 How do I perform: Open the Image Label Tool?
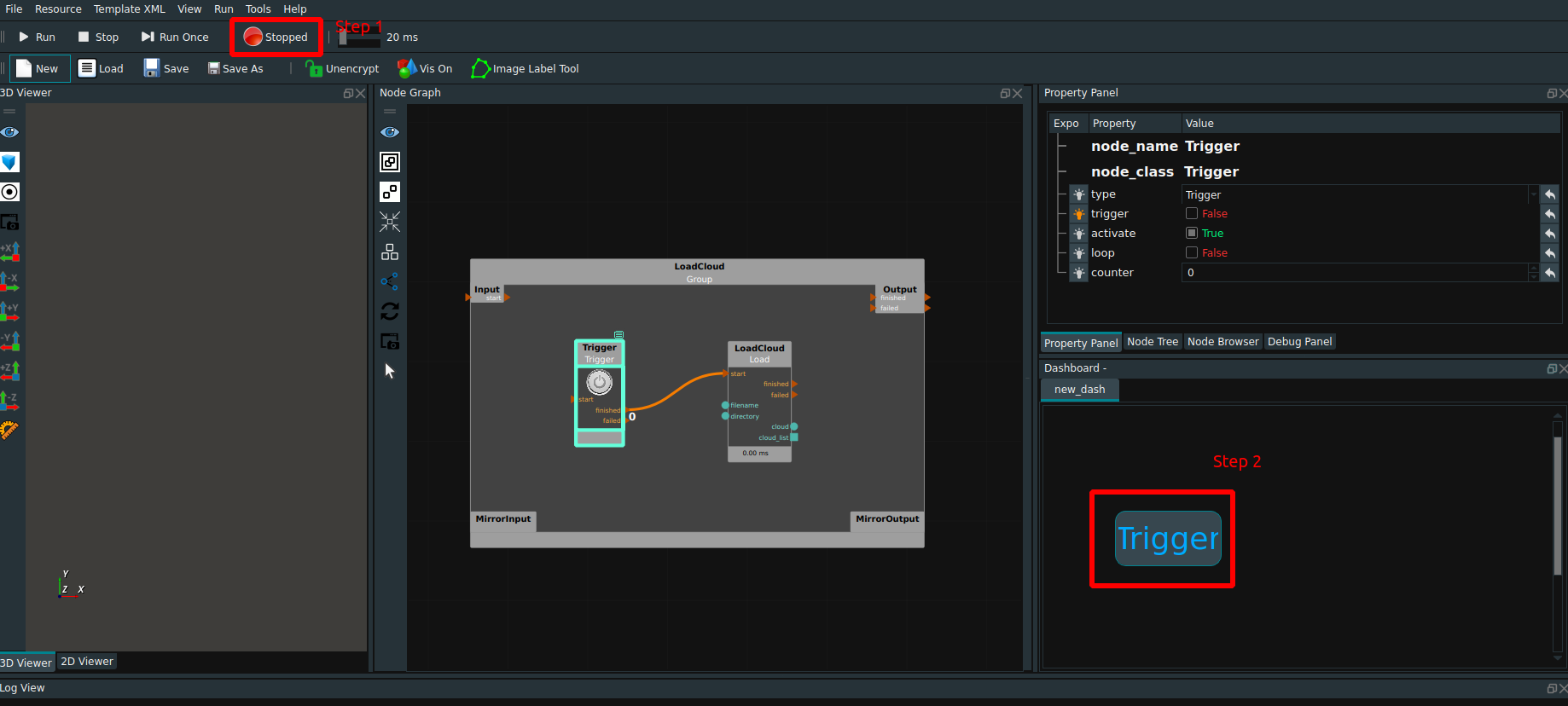(x=526, y=68)
